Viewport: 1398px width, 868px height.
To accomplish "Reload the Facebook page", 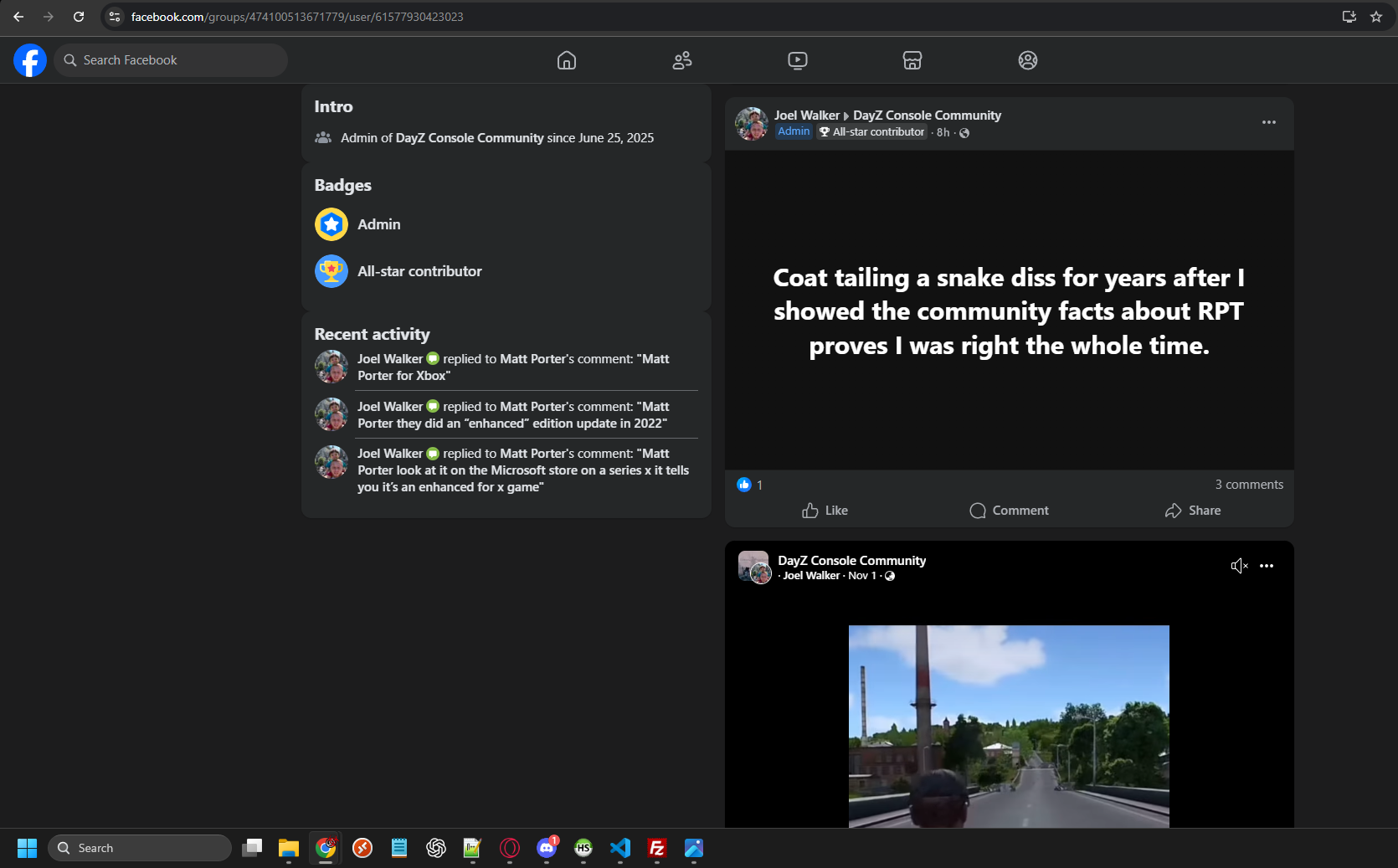I will pyautogui.click(x=79, y=17).
